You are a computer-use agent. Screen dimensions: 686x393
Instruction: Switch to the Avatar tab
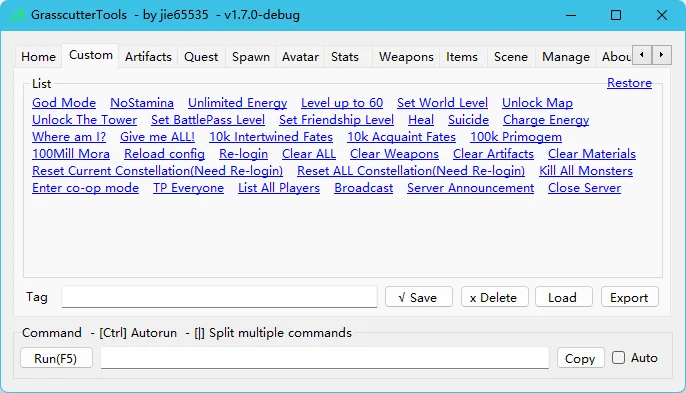pyautogui.click(x=300, y=57)
